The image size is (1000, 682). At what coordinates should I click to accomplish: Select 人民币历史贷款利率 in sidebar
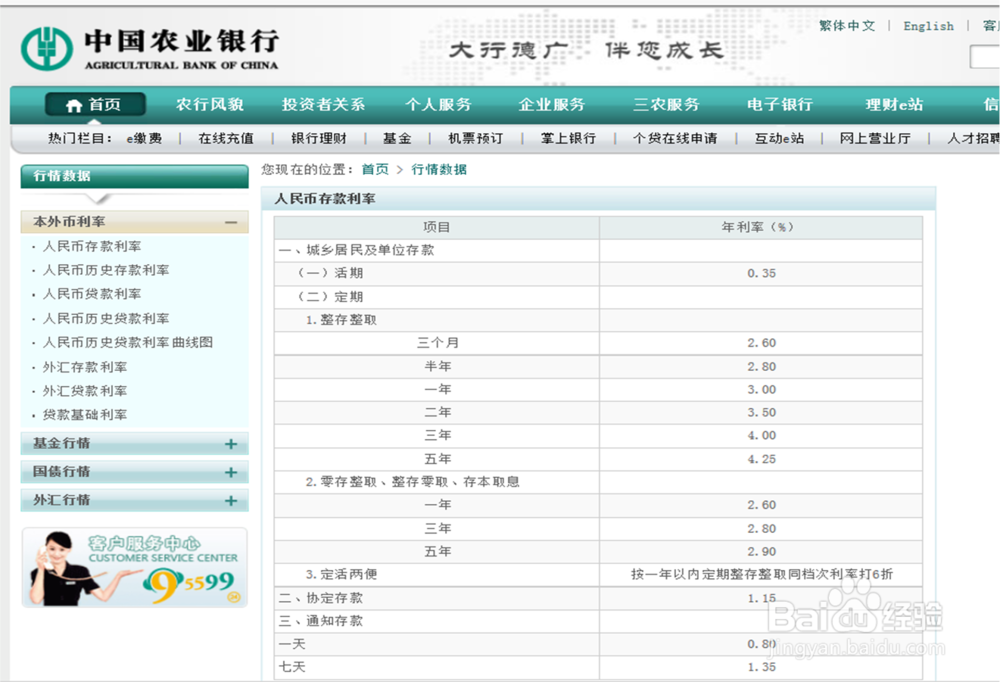[106, 318]
